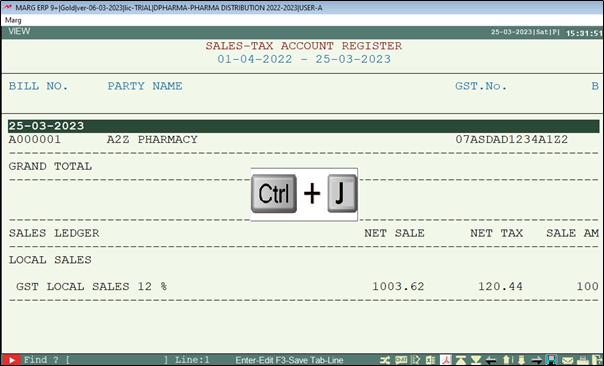Click the exit door icon at bar end
The height and width of the screenshot is (366, 604).
click(597, 360)
